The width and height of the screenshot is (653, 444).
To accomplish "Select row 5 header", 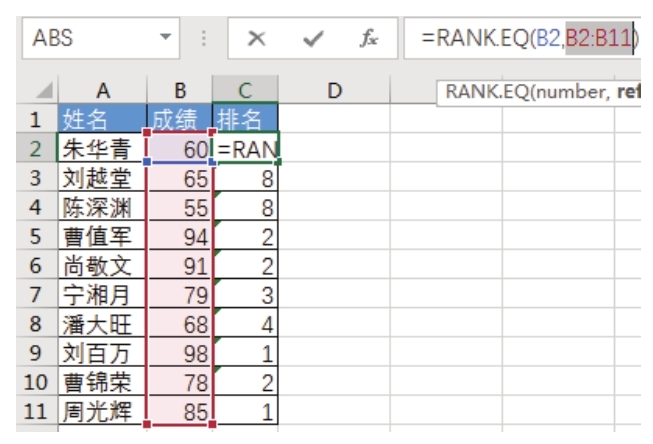I will [x=36, y=238].
